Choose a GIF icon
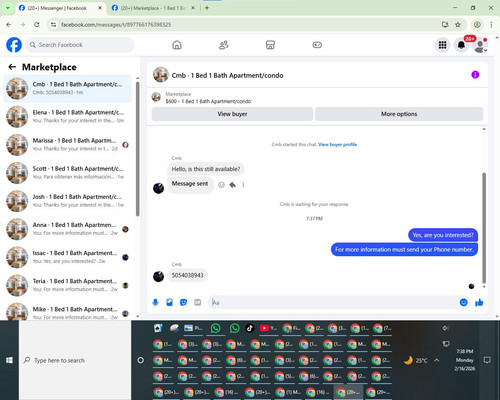500x400 pixels. click(x=198, y=302)
